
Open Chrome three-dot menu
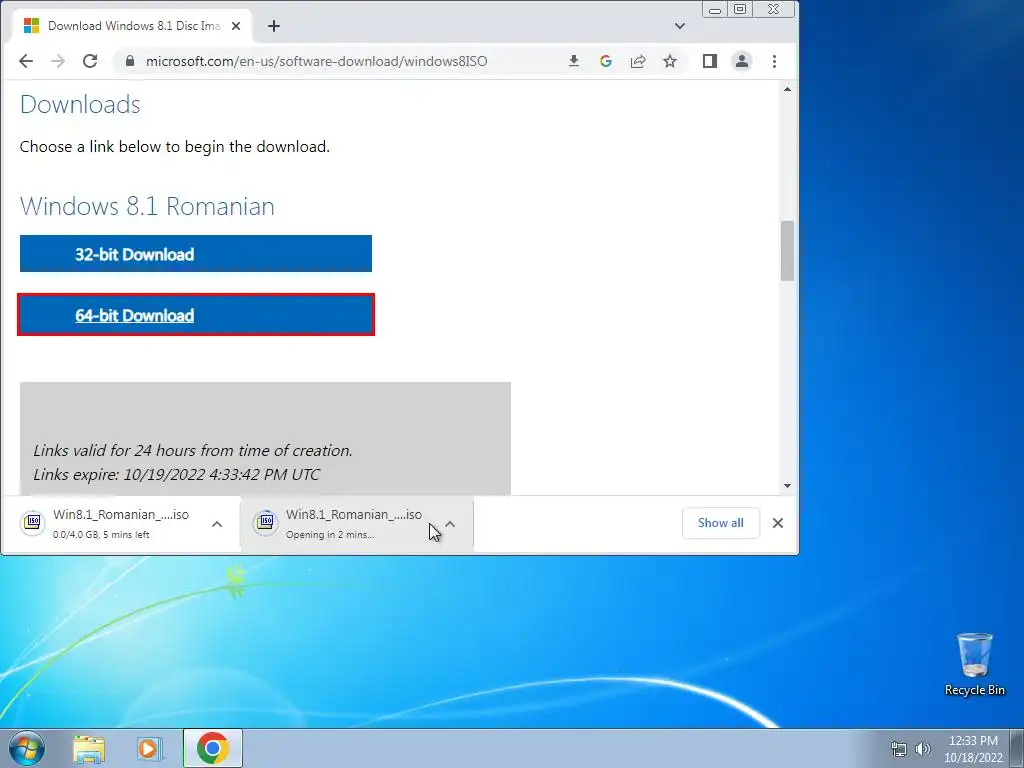coord(774,61)
